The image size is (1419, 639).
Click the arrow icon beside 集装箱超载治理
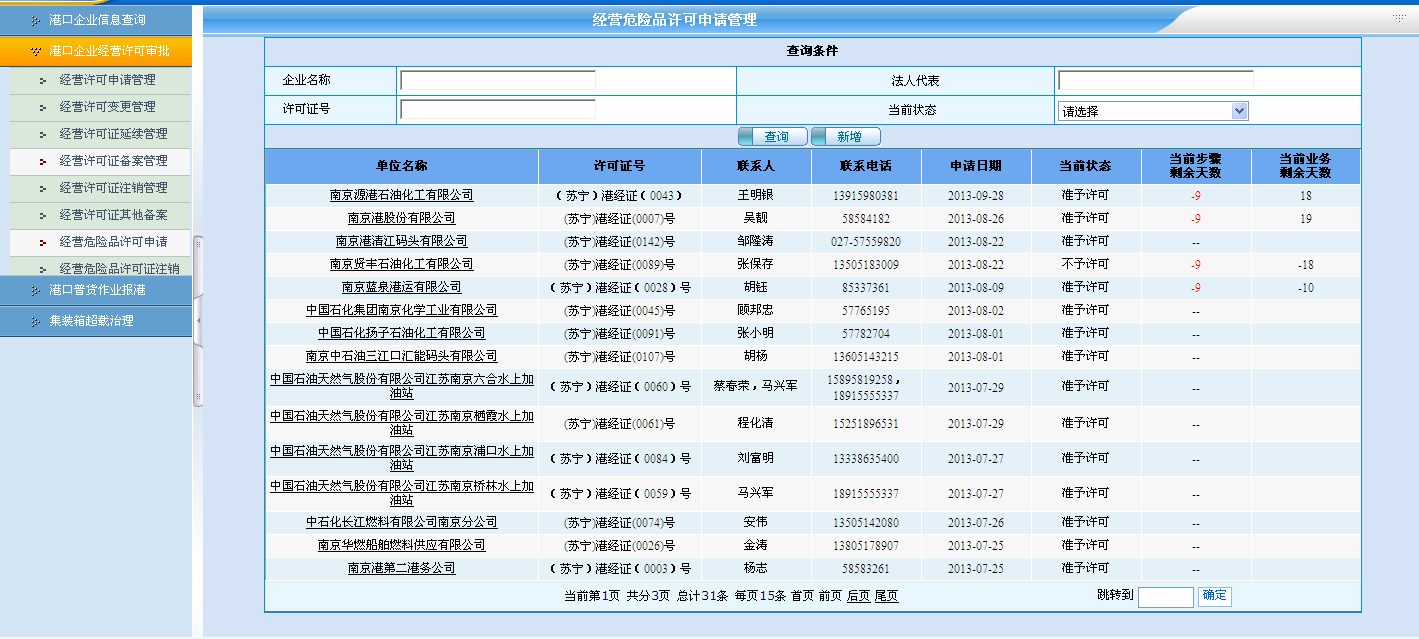(x=36, y=322)
